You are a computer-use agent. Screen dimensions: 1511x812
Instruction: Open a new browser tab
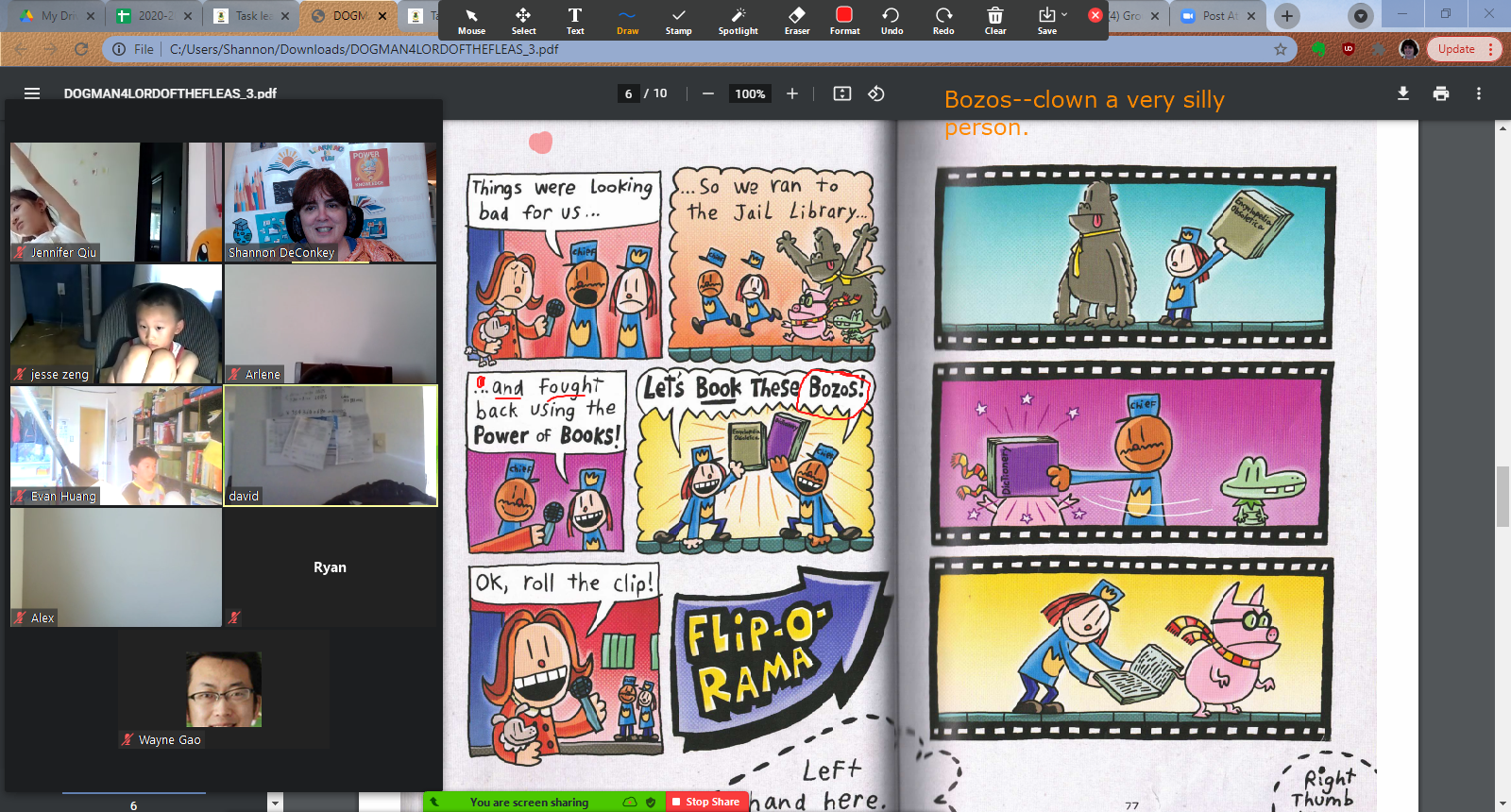click(x=1286, y=16)
